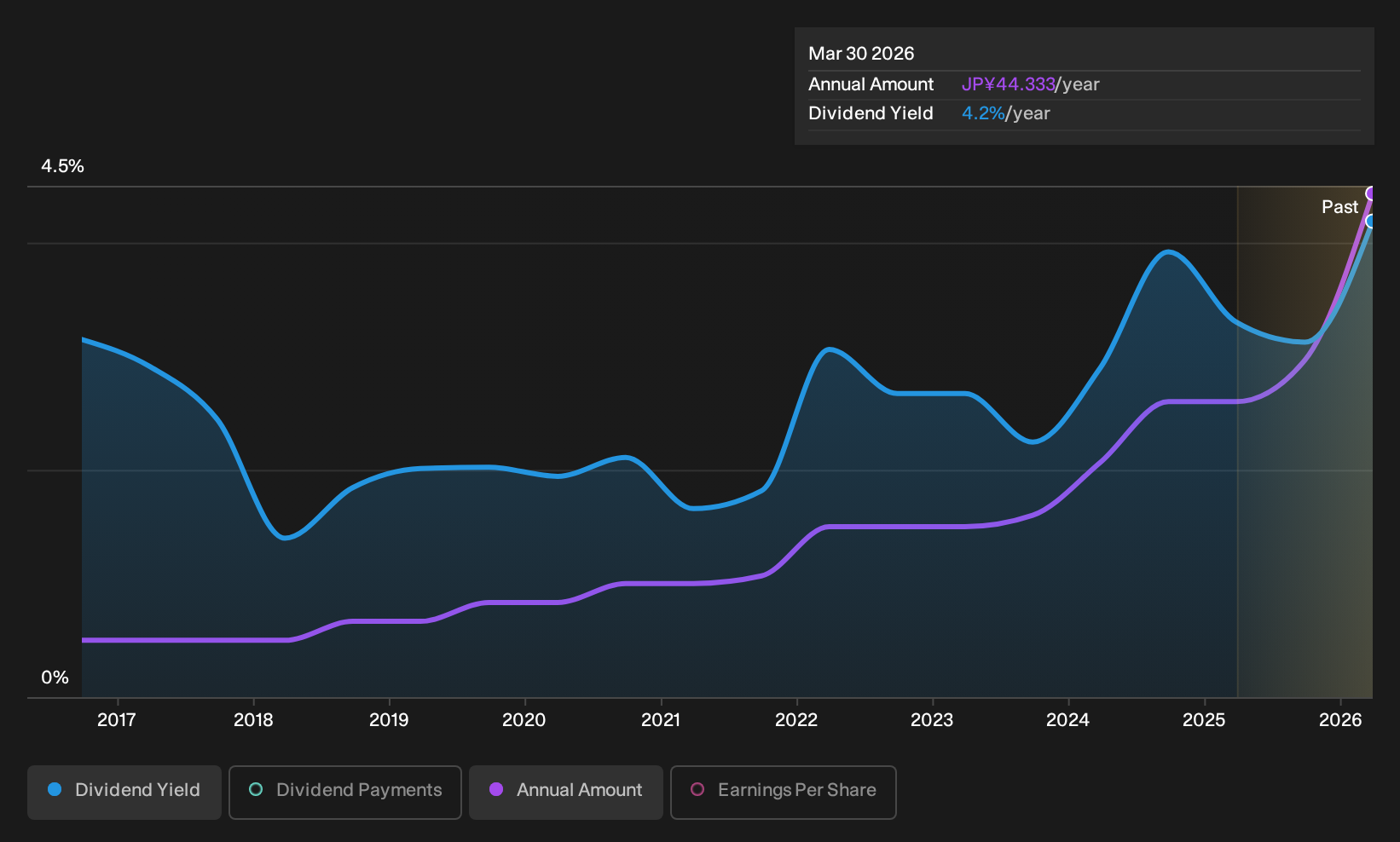Select the blue Dividend Yield endpoint marker
The image size is (1400, 842).
1371,222
